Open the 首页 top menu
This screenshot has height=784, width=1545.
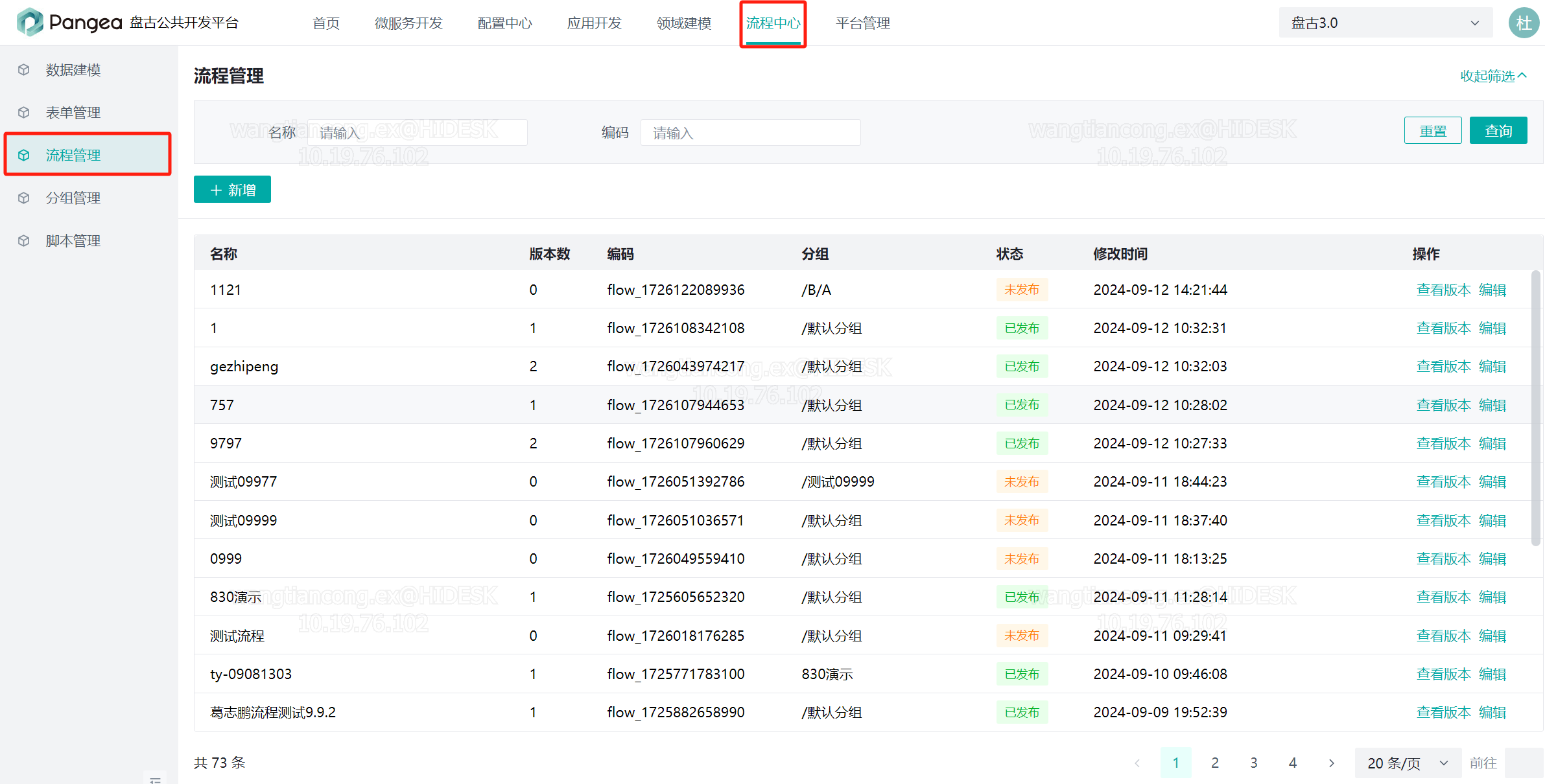click(326, 23)
